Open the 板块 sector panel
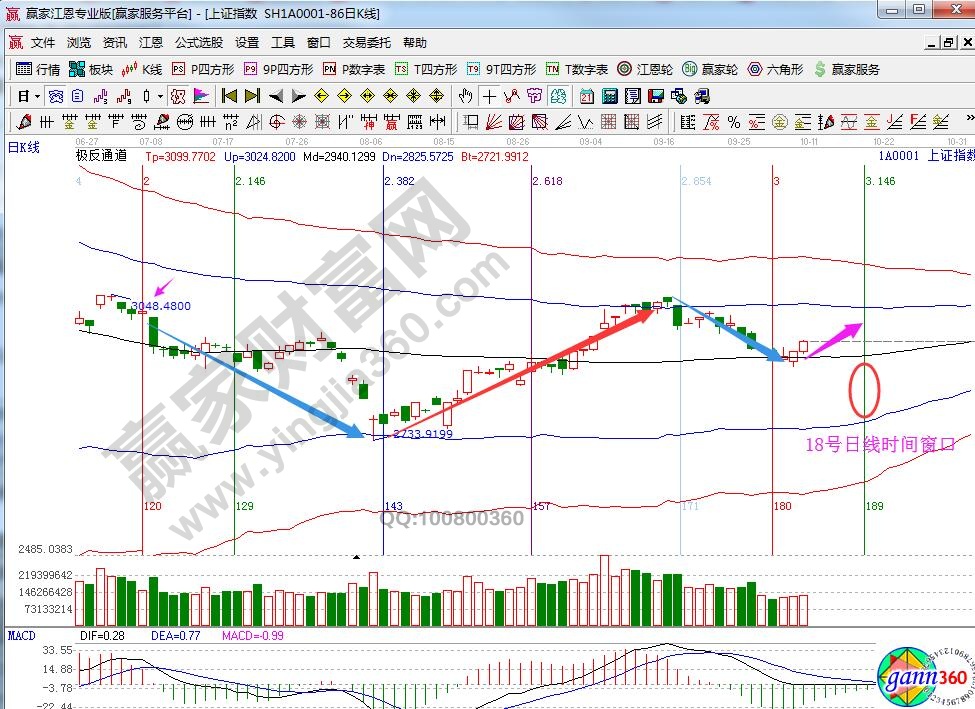The width and height of the screenshot is (975, 709). pos(90,70)
